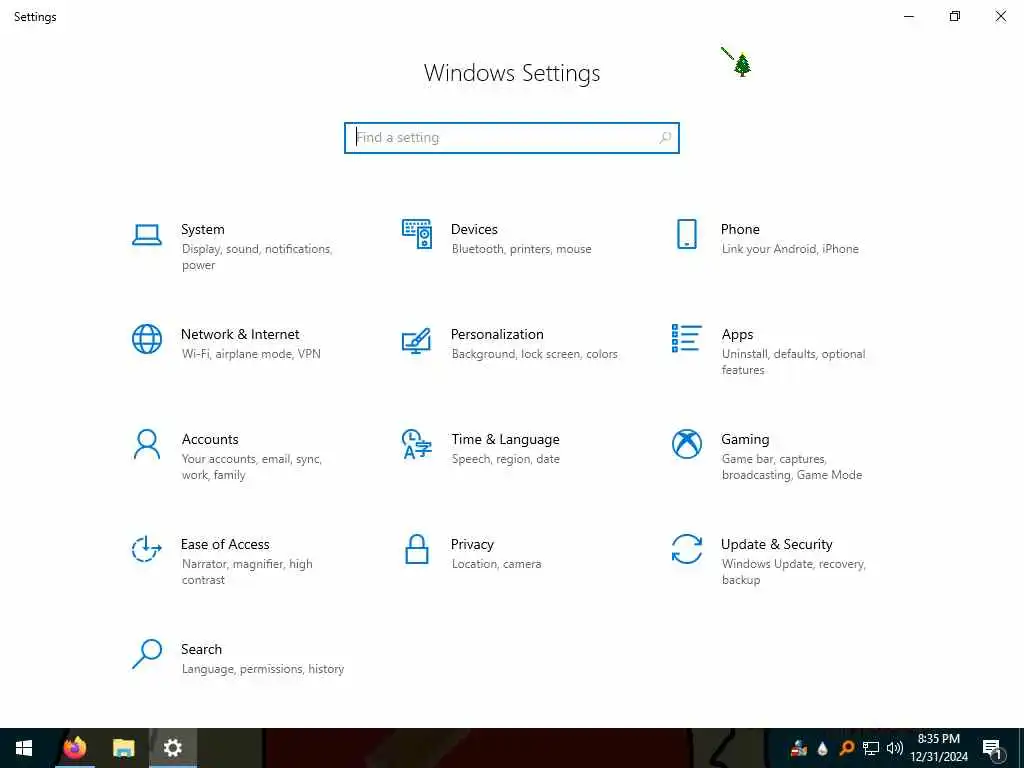Open Devices keyboard-and-speaker icon

click(x=417, y=234)
